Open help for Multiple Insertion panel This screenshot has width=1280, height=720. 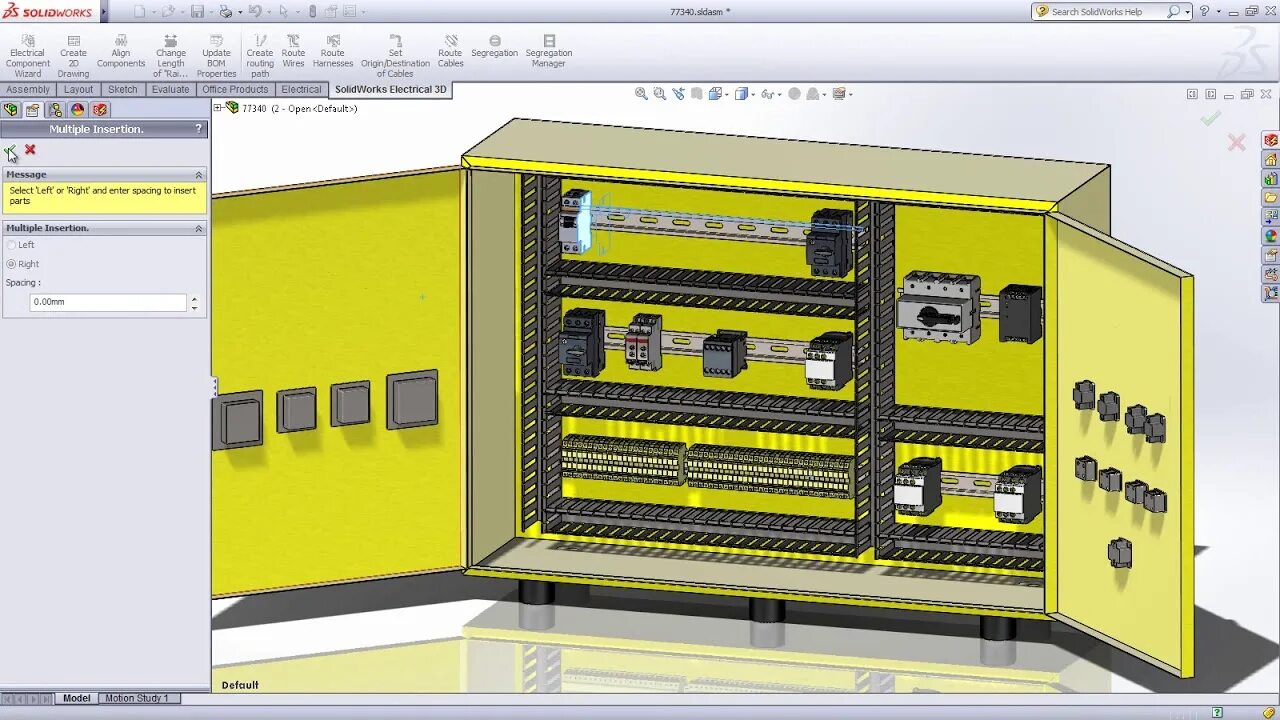[x=198, y=129]
